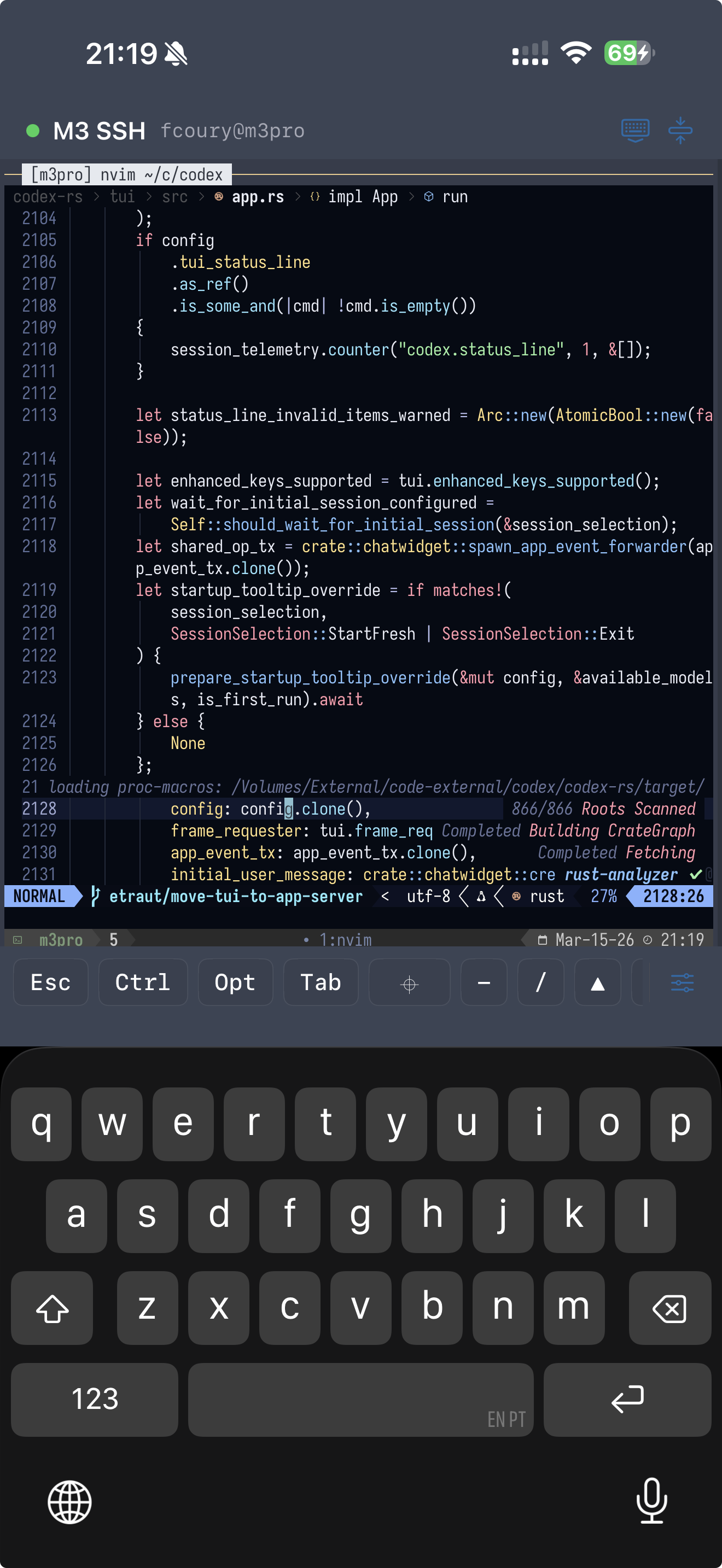Viewport: 722px width, 1568px height.
Task: Tap the keyboard toggle icon in header
Action: pos(635,130)
